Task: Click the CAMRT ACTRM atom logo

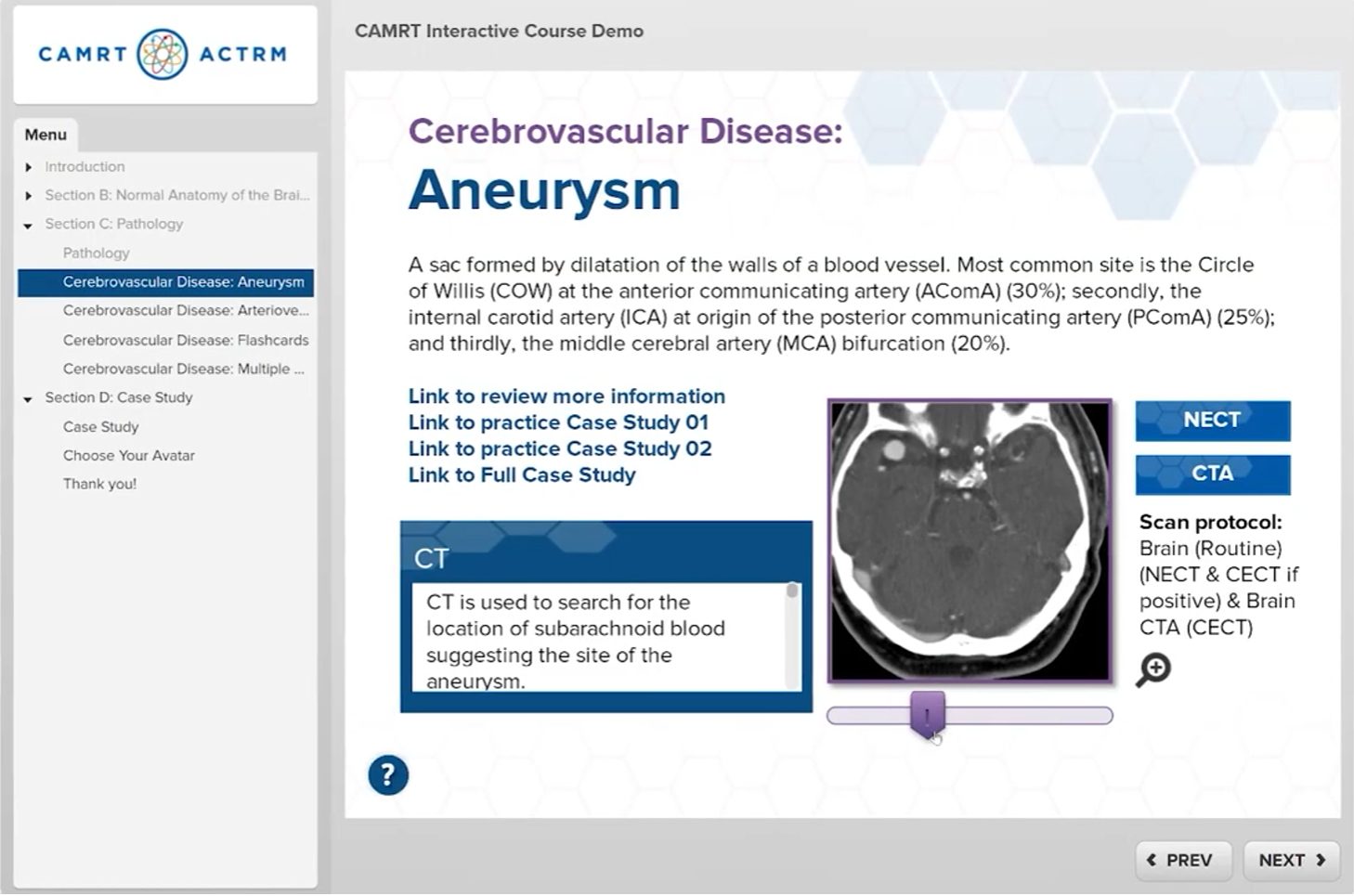Action: click(x=163, y=54)
